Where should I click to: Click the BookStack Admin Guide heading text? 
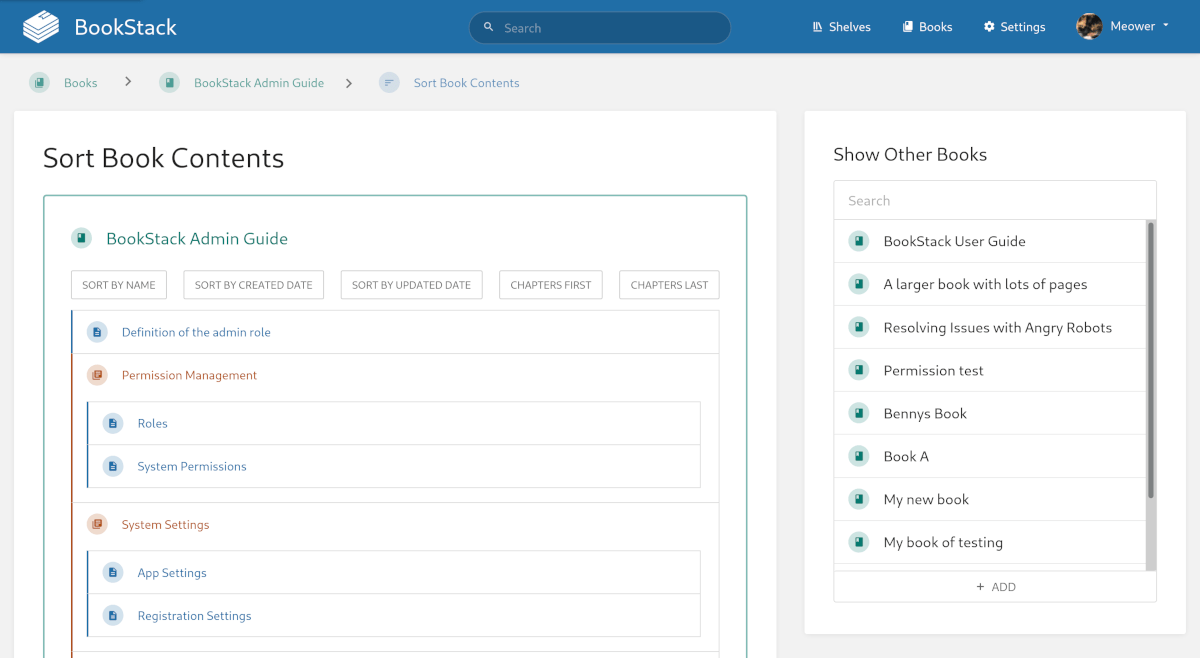[x=197, y=238]
